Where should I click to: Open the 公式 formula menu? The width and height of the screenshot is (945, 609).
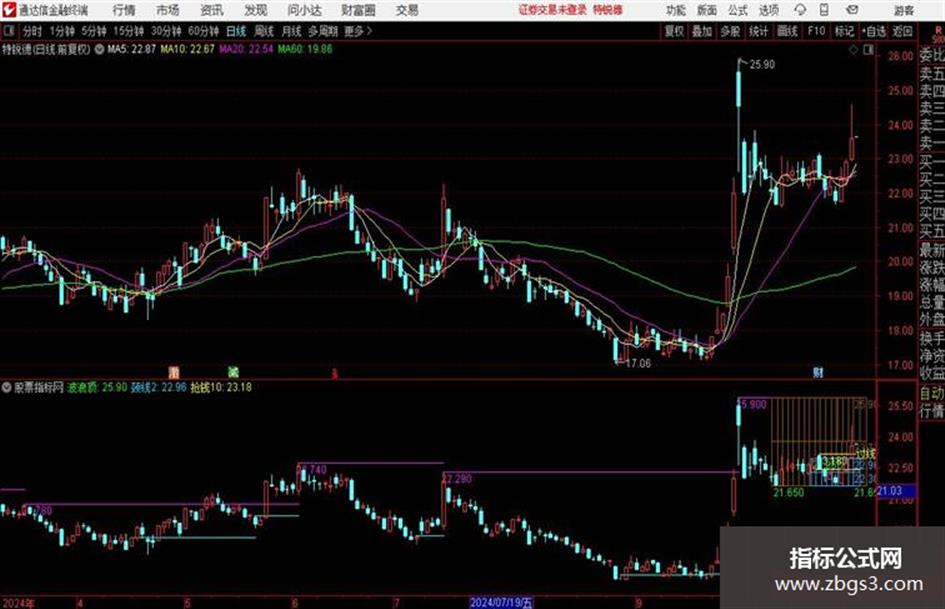click(738, 10)
